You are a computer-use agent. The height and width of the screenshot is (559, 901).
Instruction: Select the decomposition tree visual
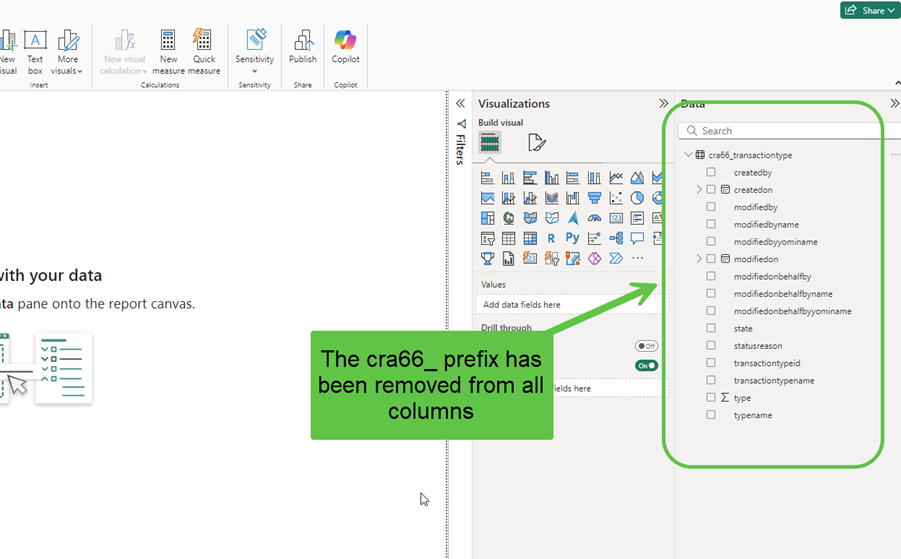click(616, 238)
